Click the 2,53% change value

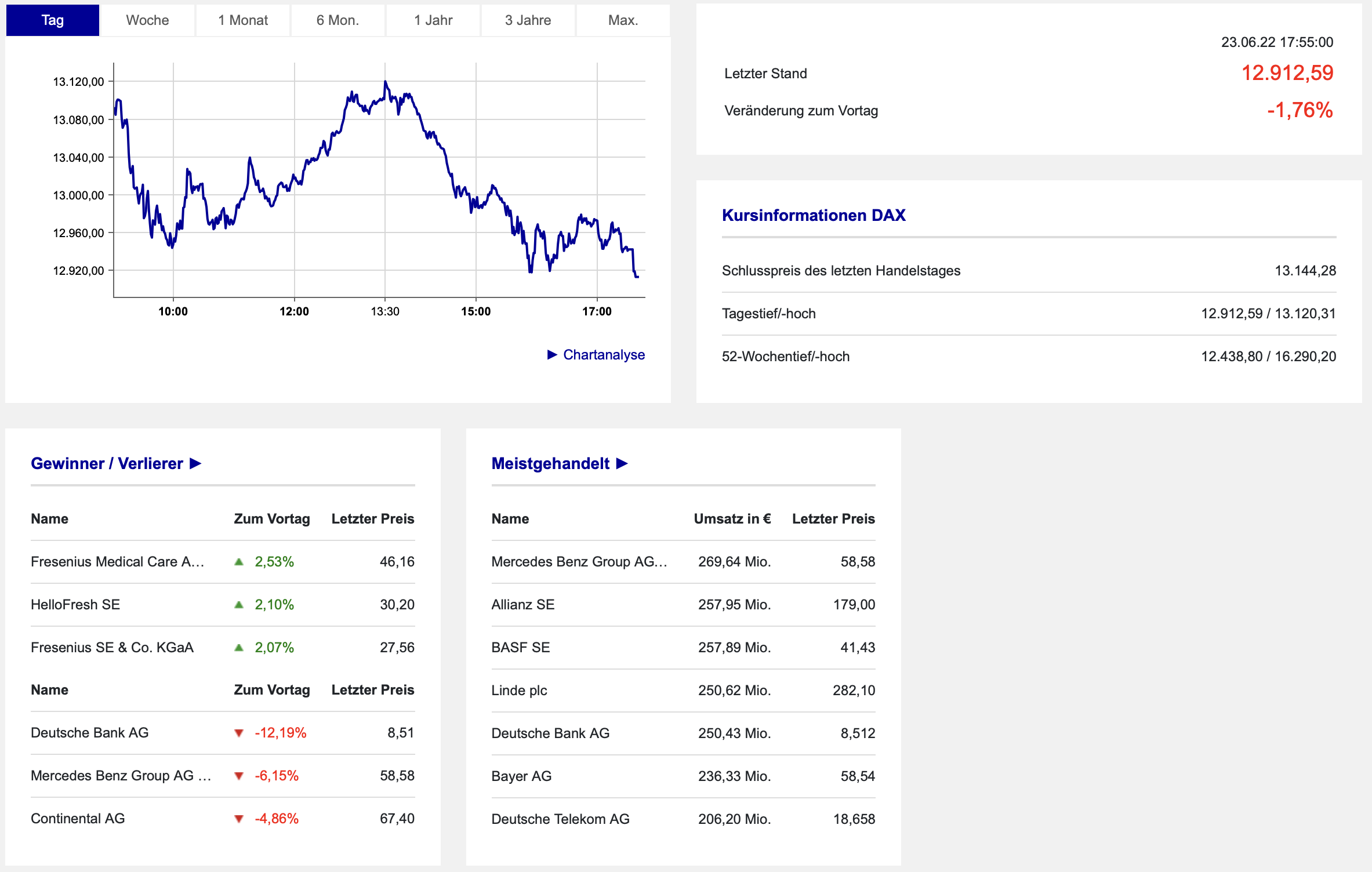coord(274,562)
